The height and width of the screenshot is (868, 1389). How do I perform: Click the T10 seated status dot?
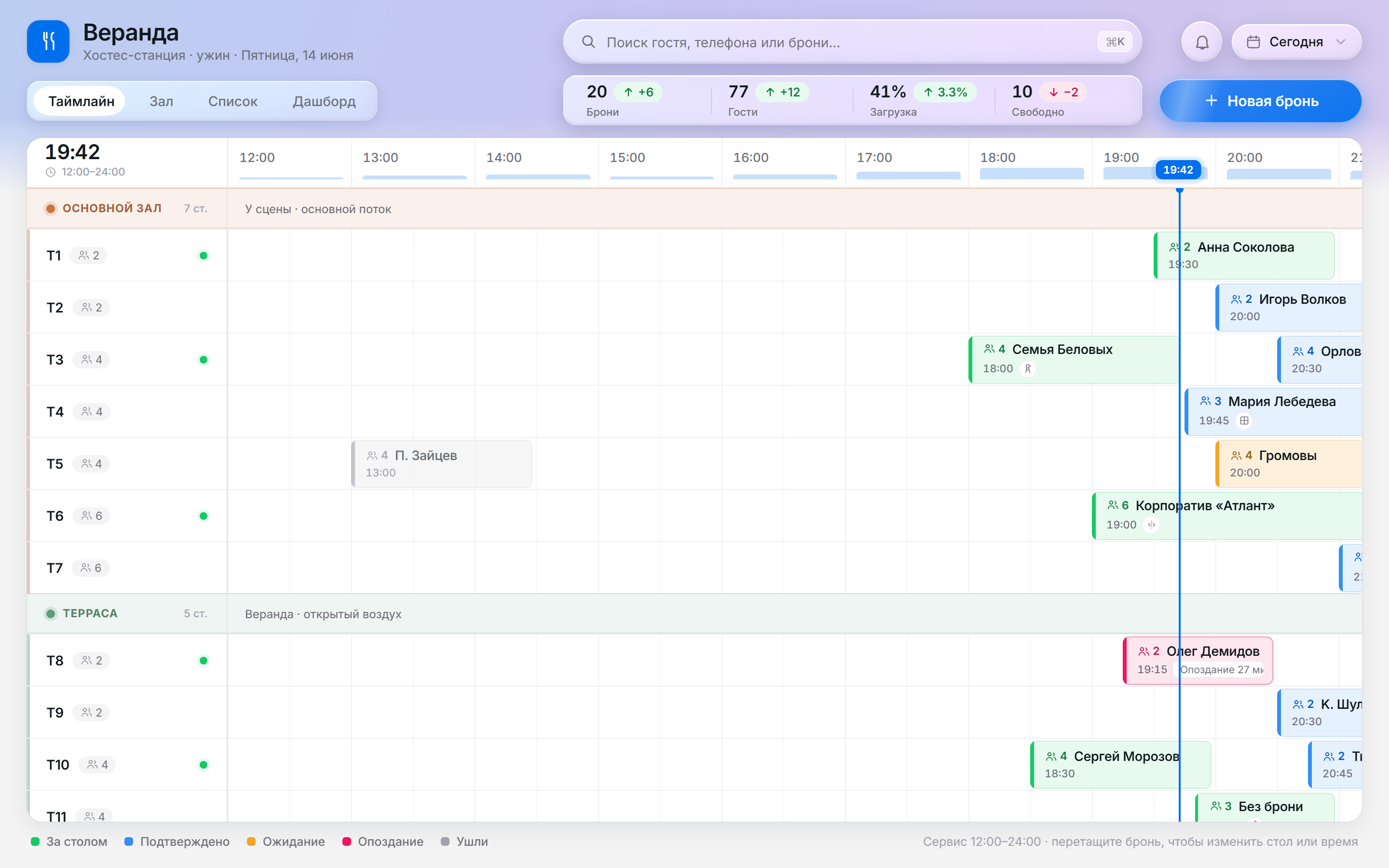[203, 765]
